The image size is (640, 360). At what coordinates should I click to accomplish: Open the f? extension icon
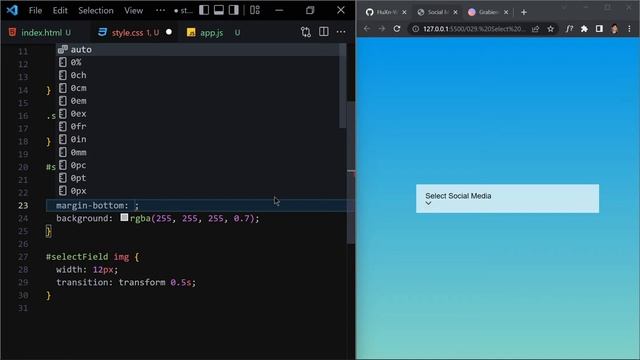[569, 29]
